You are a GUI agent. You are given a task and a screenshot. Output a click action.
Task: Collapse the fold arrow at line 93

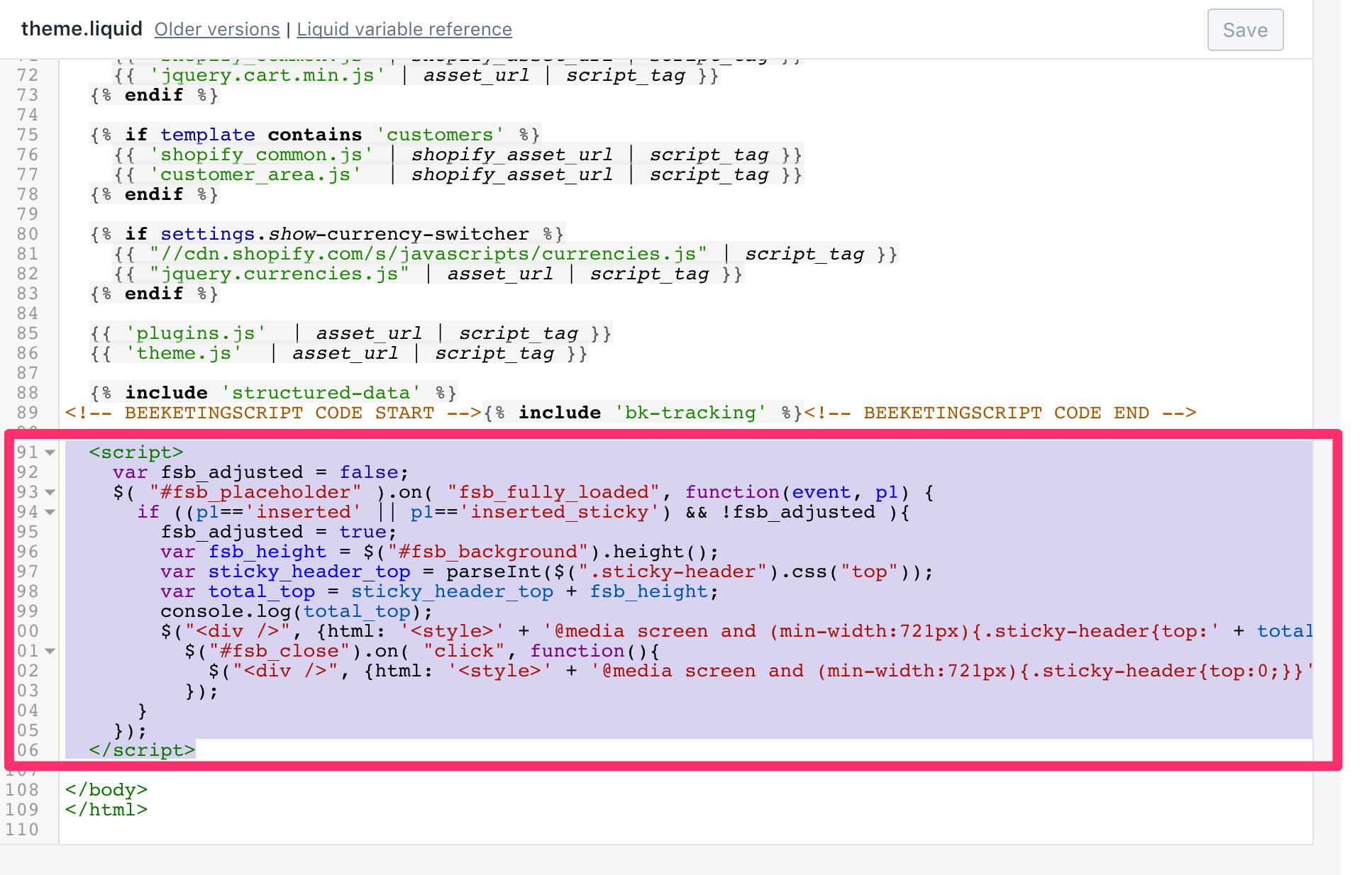50,492
